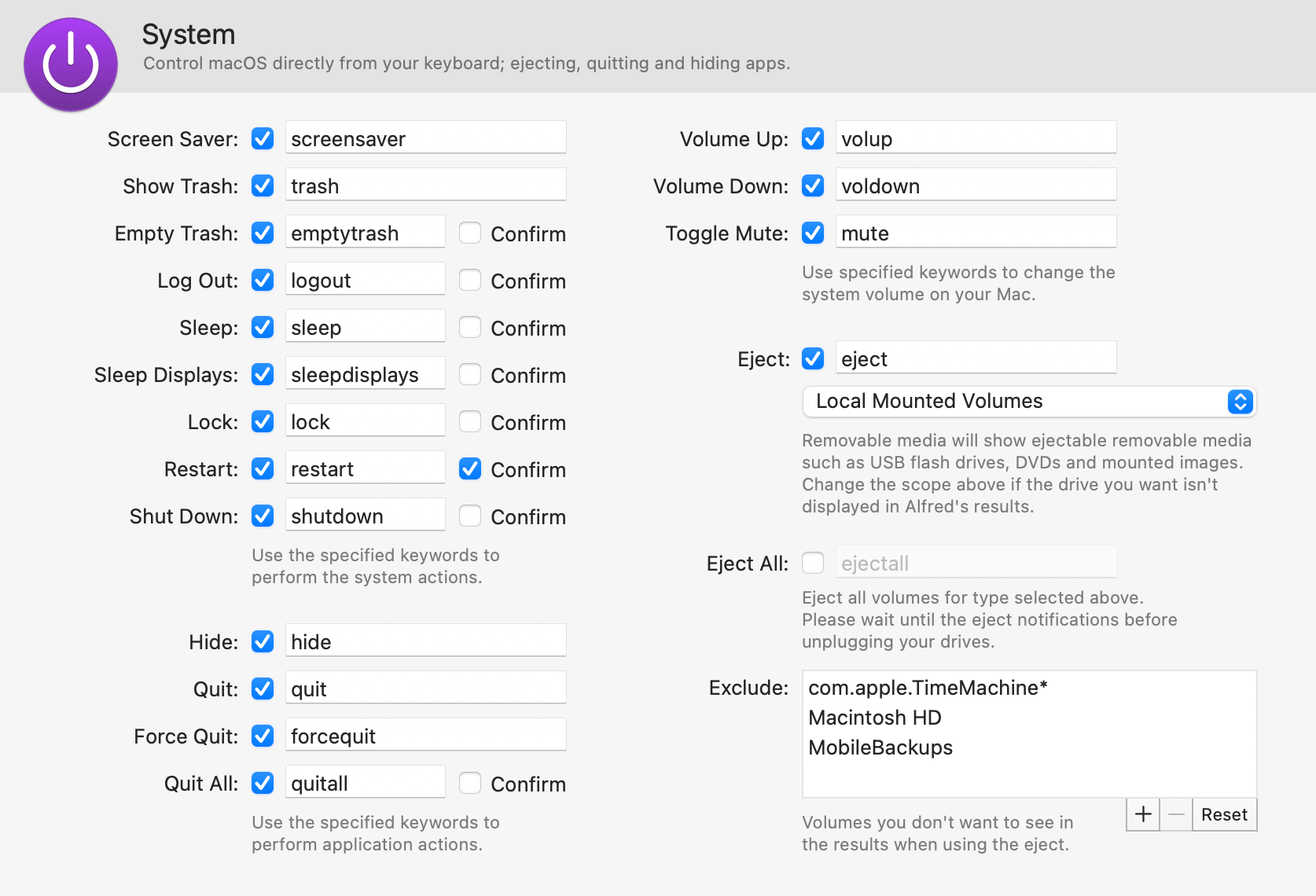Viewport: 1316px width, 896px height.
Task: Uncheck the Sleep Displays option
Action: point(262,374)
